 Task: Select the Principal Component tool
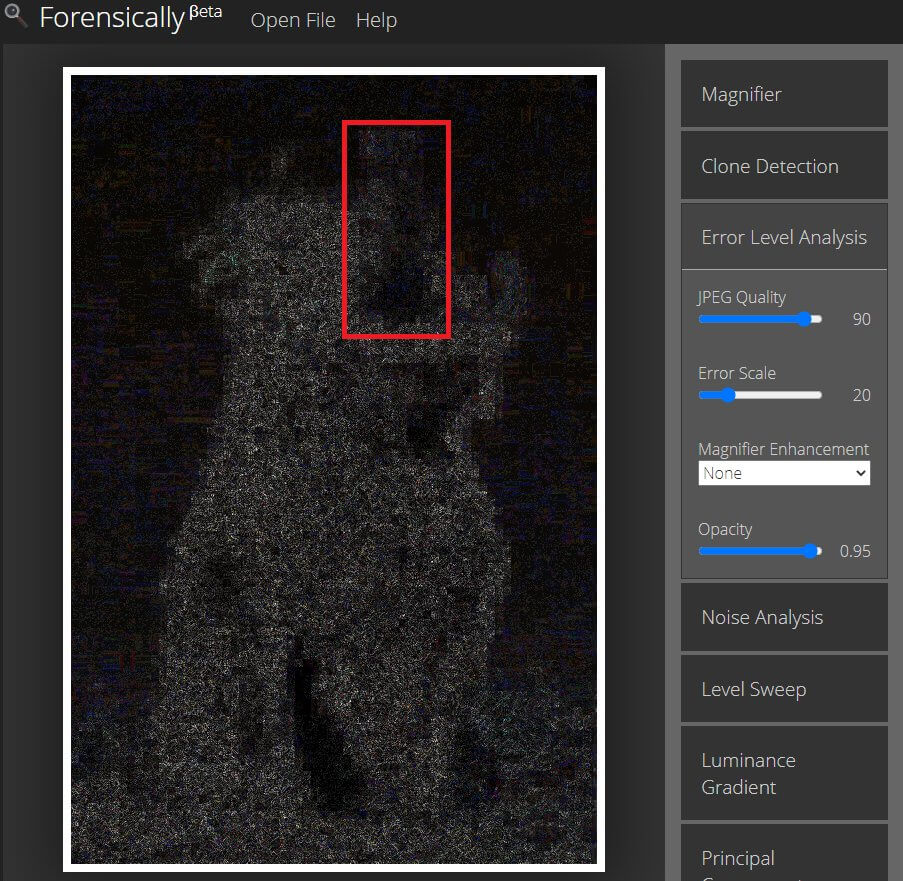784,858
